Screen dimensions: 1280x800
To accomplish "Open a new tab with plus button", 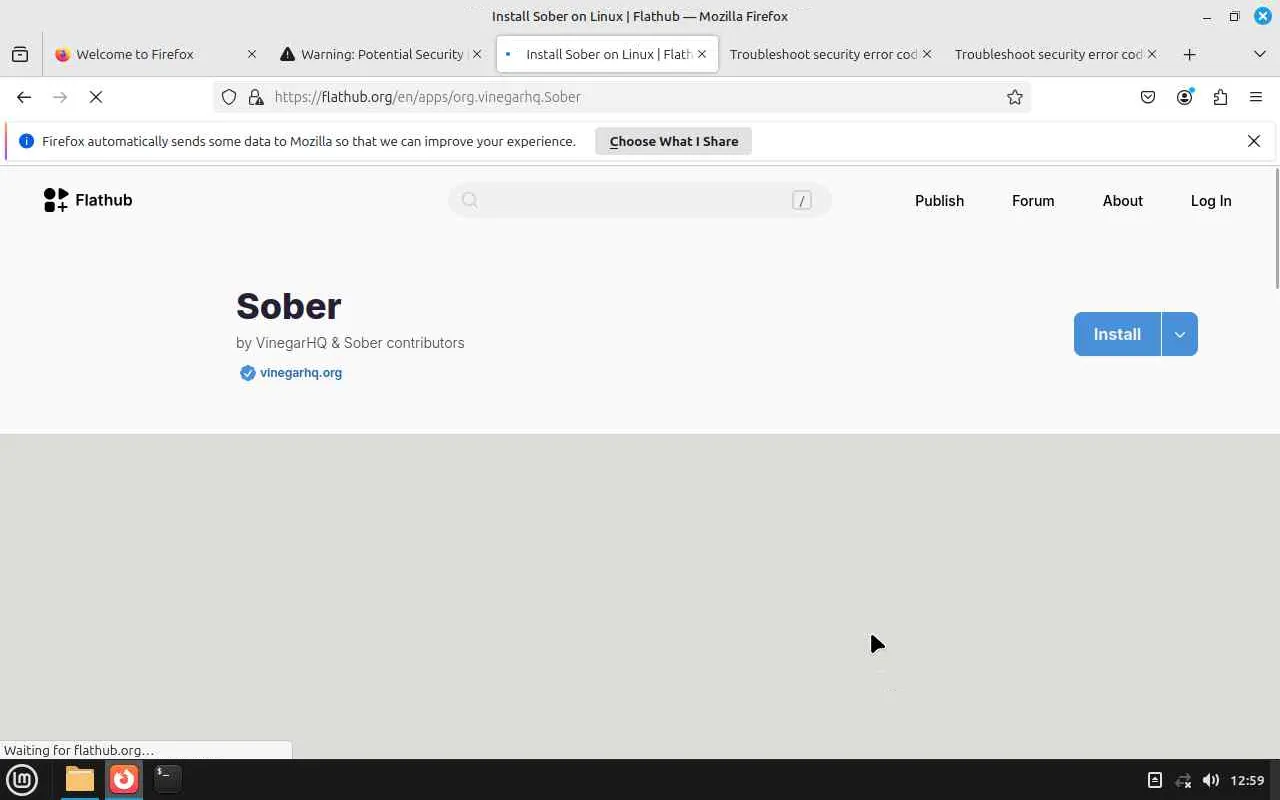I will [1189, 54].
